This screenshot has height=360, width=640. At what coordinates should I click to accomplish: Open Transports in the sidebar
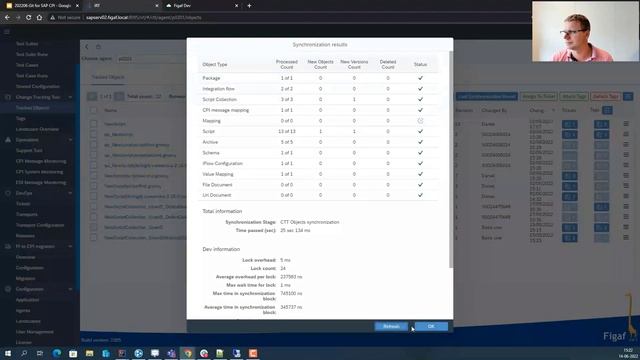coord(27,214)
